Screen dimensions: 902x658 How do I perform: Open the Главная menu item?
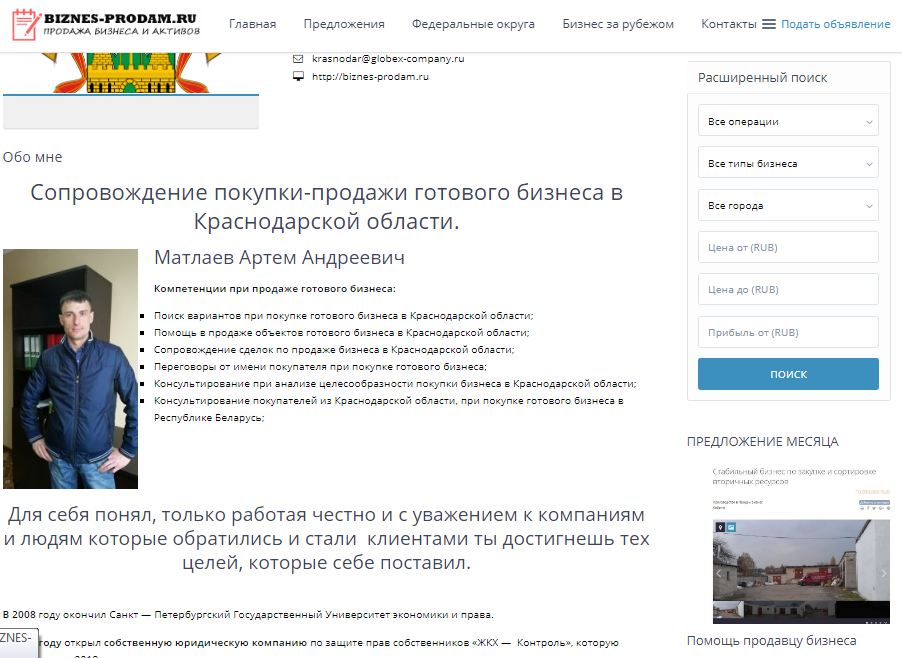pos(252,24)
